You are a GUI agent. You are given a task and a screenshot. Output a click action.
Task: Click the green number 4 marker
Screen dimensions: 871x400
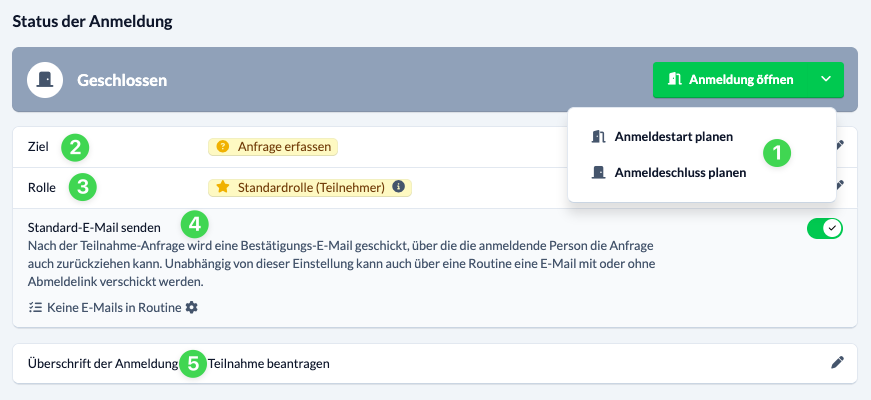coord(194,223)
